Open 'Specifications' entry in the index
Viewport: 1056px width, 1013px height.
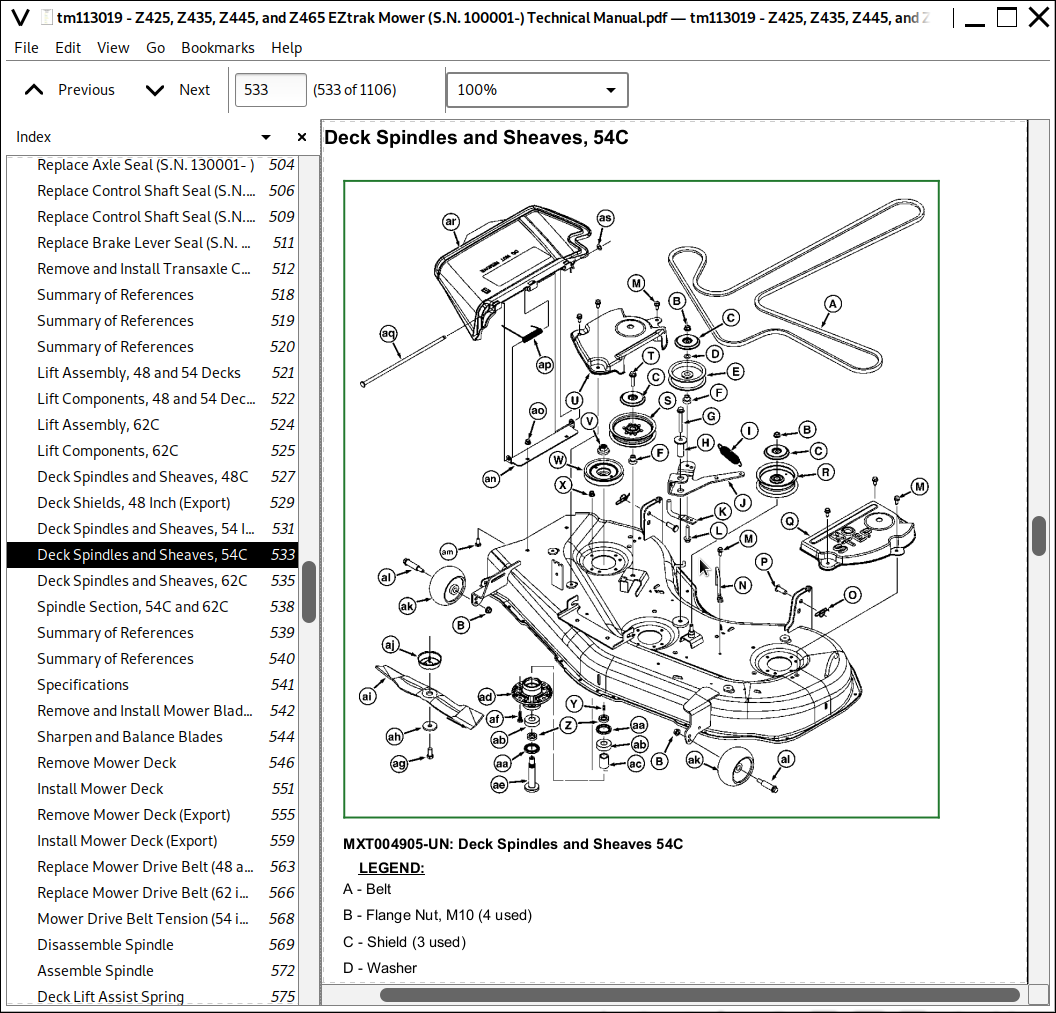[83, 685]
